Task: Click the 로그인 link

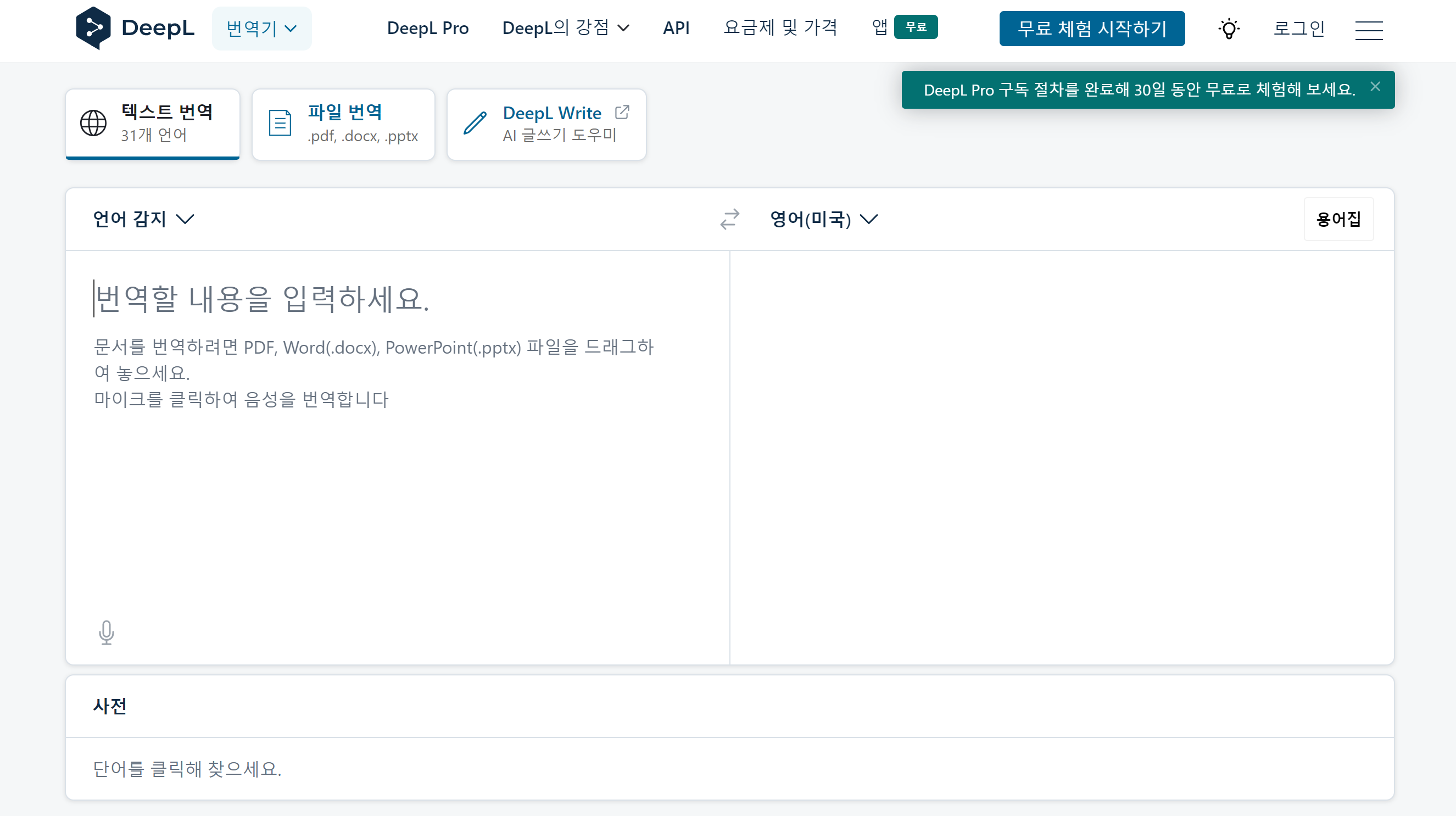Action: (1299, 28)
